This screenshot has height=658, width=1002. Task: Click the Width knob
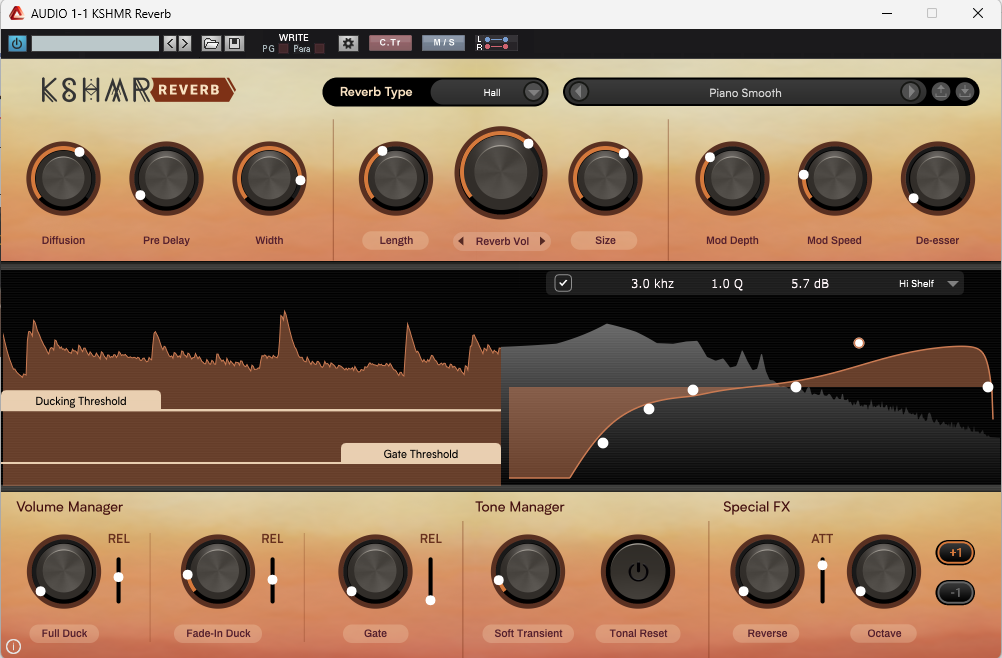(269, 178)
